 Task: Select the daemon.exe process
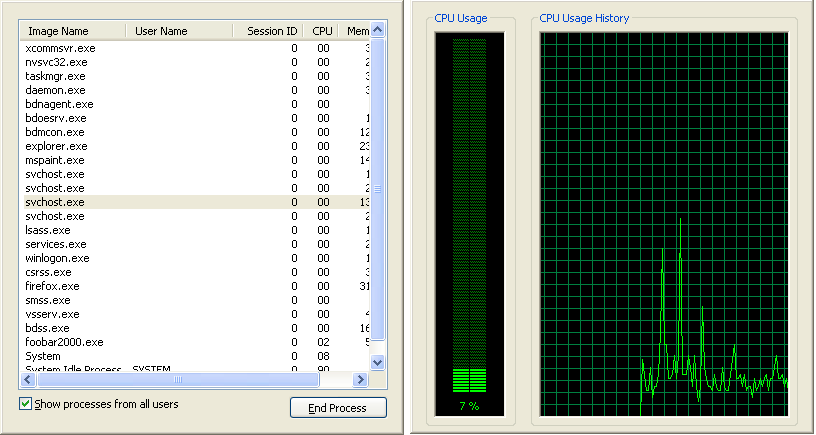point(55,90)
